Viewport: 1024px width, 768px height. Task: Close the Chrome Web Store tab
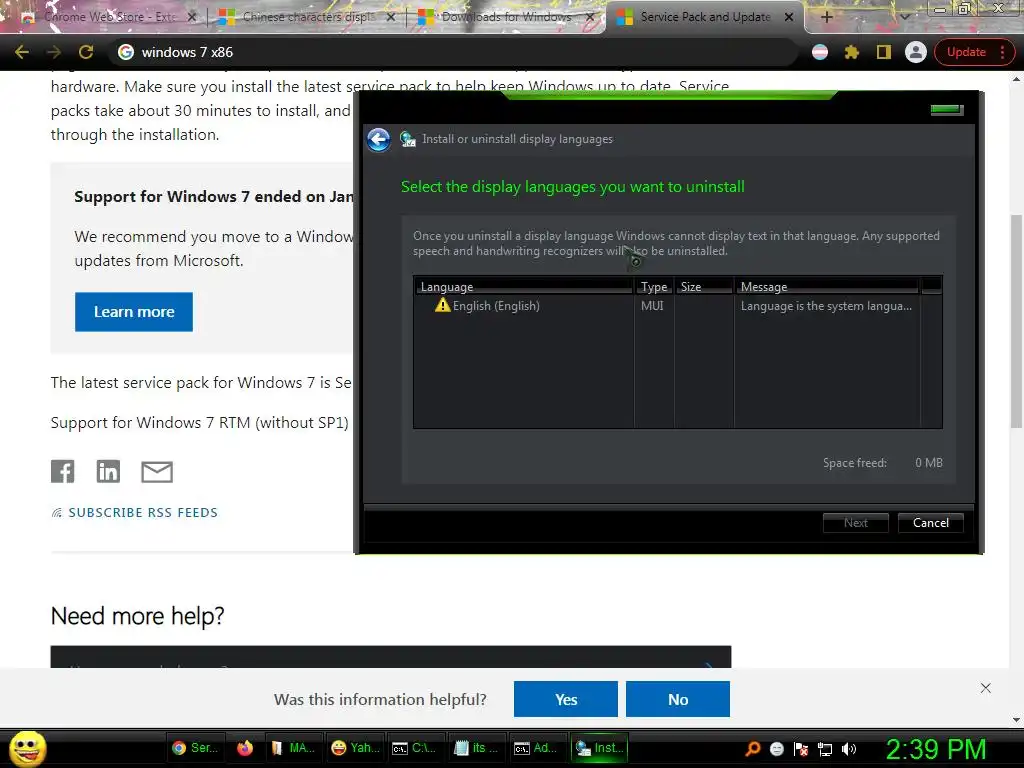click(191, 17)
